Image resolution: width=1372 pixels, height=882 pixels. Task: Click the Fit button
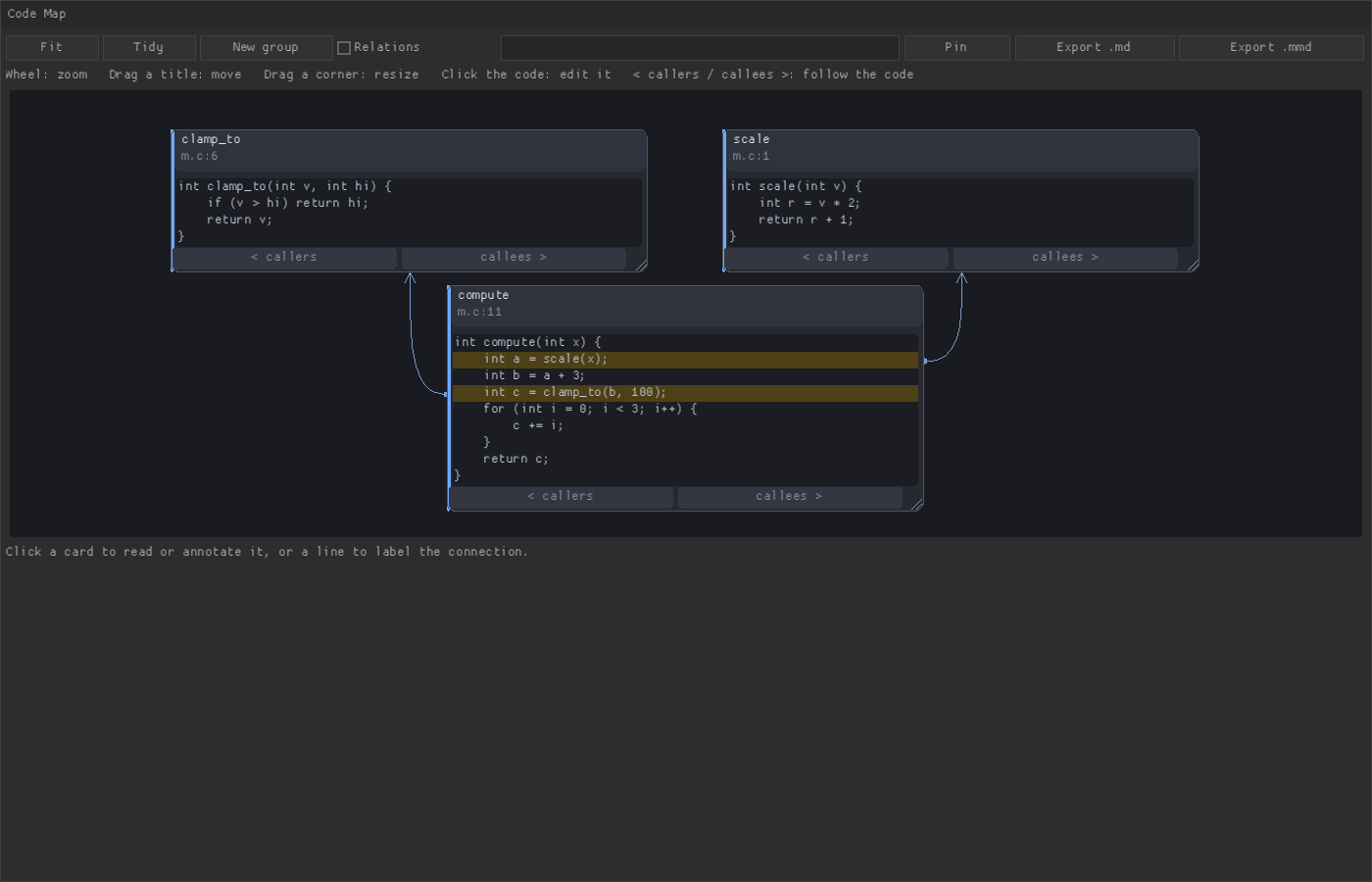tap(52, 47)
